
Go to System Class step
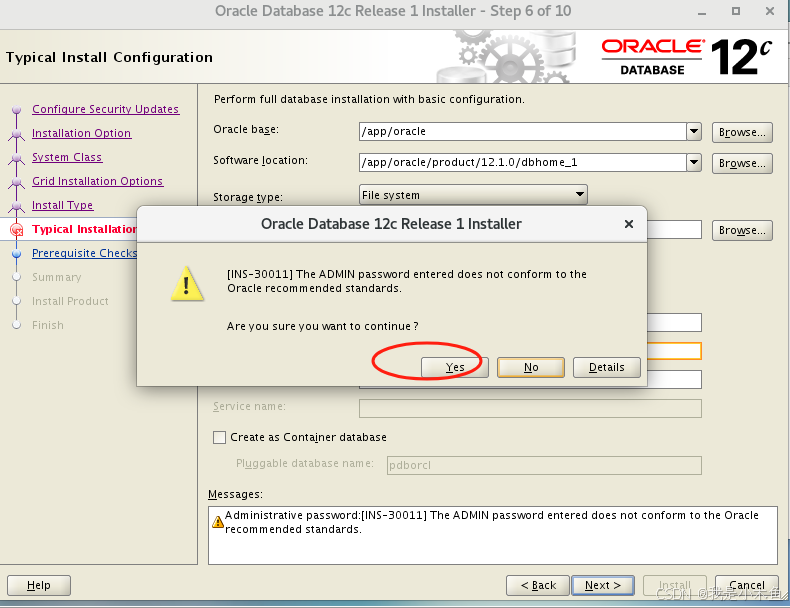(x=67, y=157)
